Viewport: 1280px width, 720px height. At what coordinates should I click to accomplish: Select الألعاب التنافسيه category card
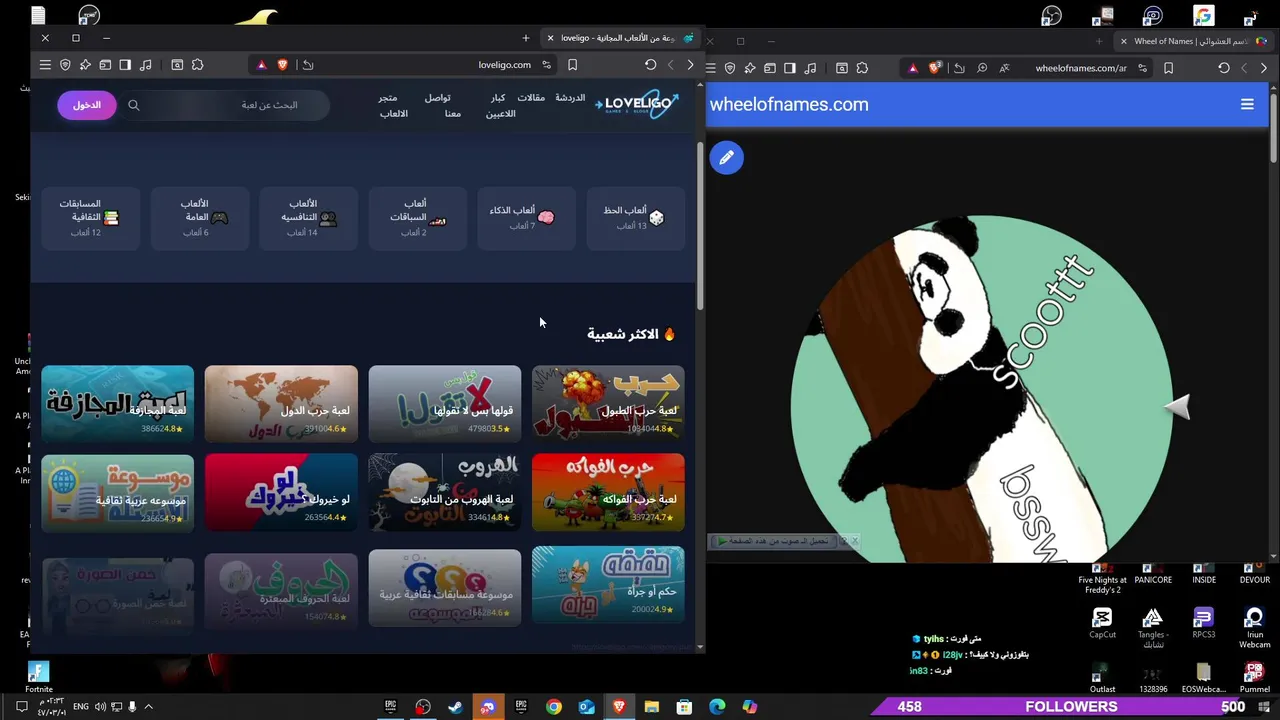(x=308, y=218)
